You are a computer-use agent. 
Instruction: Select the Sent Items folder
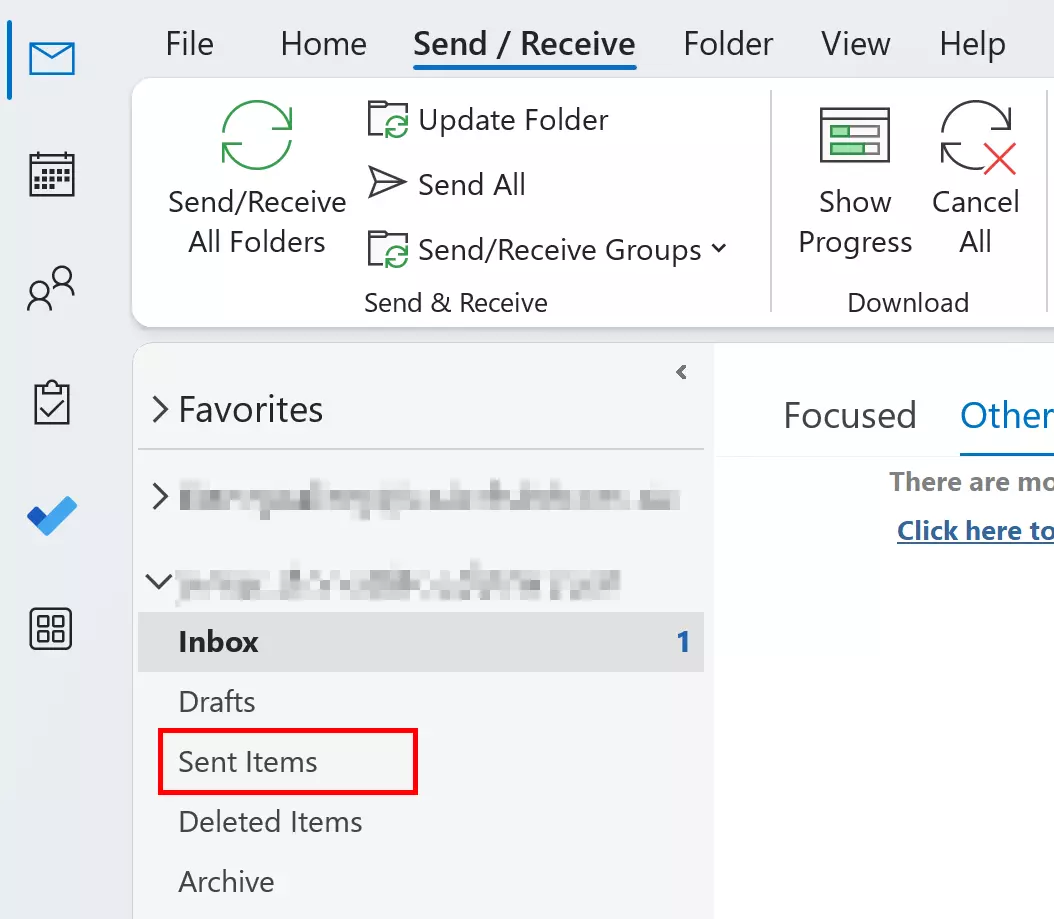(x=247, y=761)
